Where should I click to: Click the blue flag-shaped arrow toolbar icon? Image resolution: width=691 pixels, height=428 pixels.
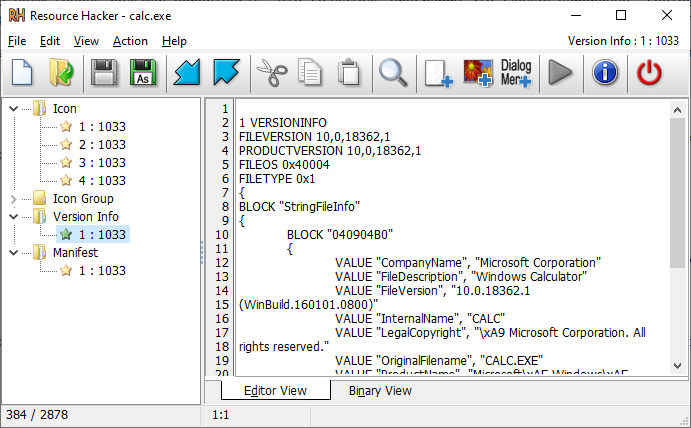pyautogui.click(x=226, y=73)
